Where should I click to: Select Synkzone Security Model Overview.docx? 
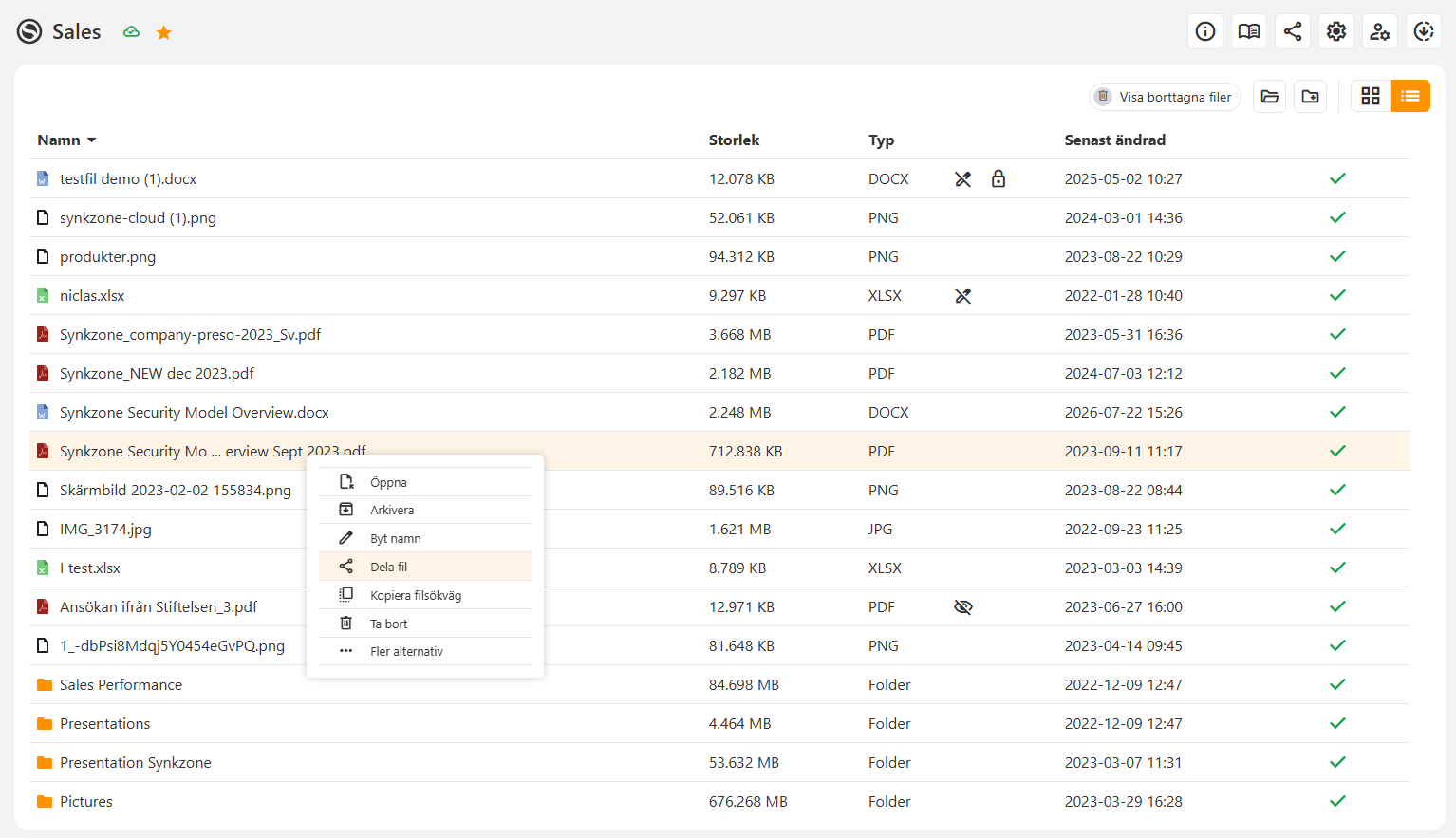pos(195,413)
